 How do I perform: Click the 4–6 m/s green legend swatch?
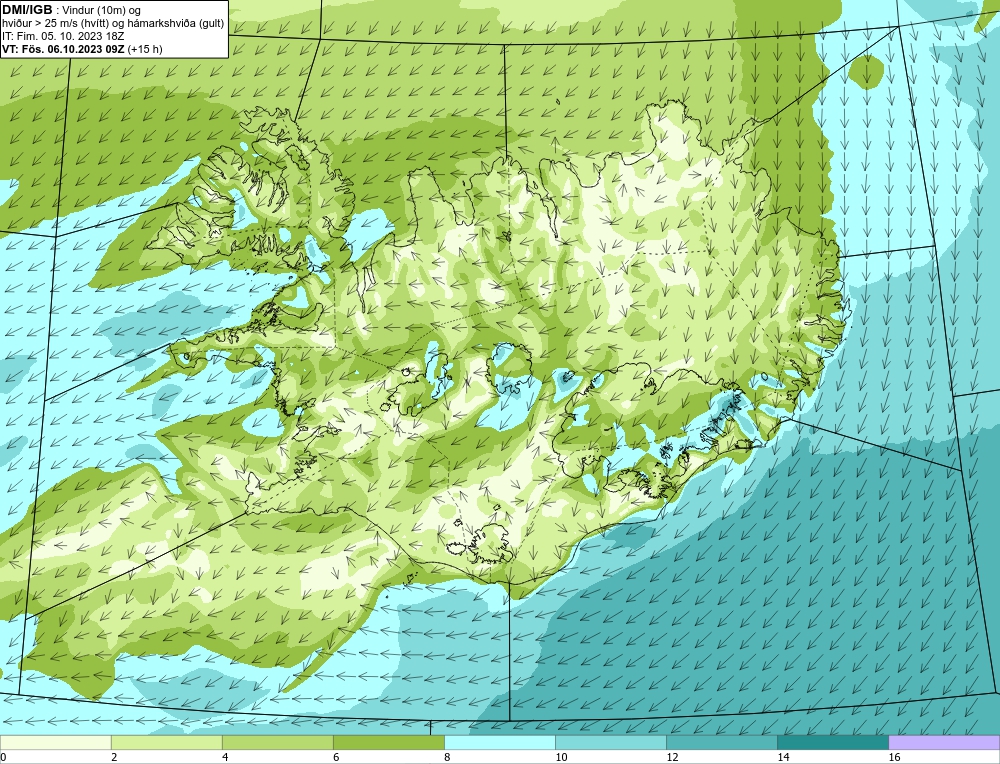pos(277,742)
